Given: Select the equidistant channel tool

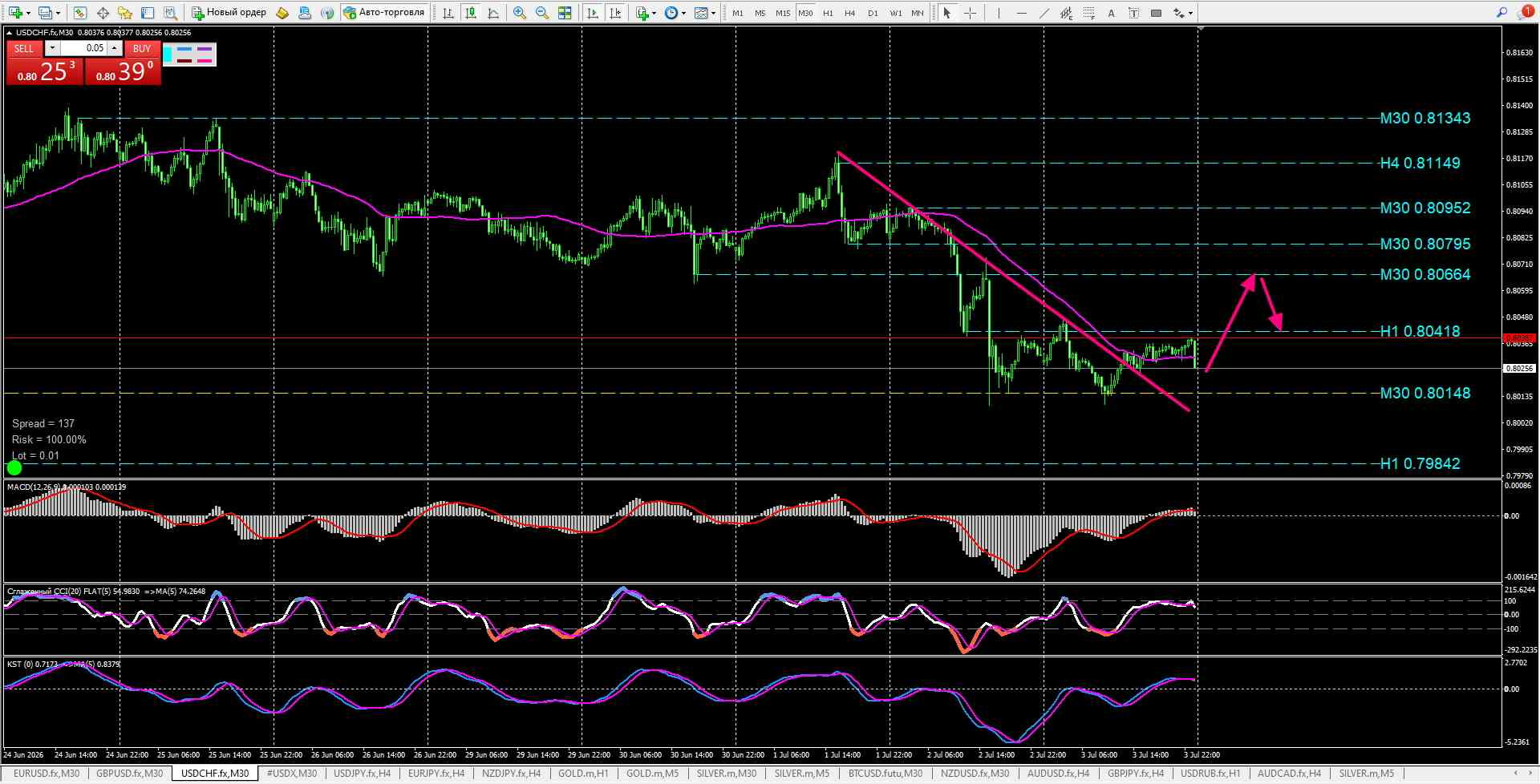Looking at the screenshot, I should [1066, 13].
